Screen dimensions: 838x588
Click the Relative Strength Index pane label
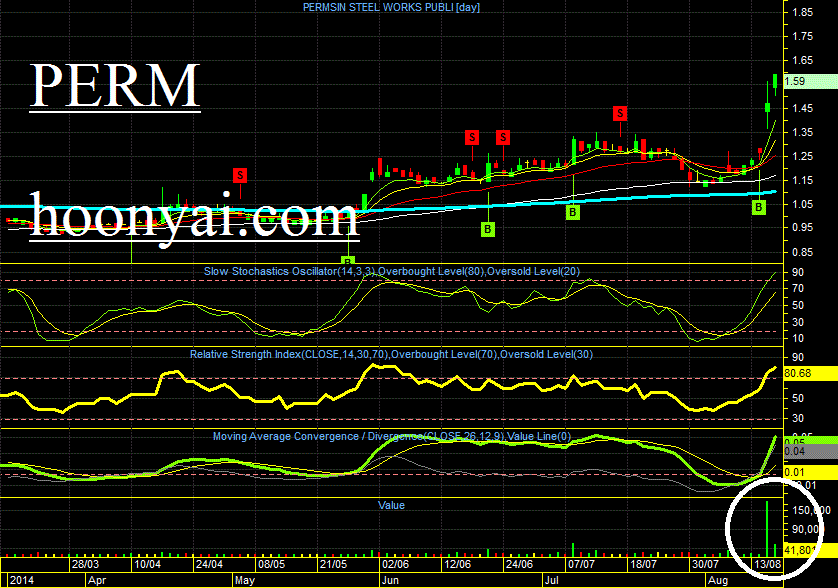point(391,354)
